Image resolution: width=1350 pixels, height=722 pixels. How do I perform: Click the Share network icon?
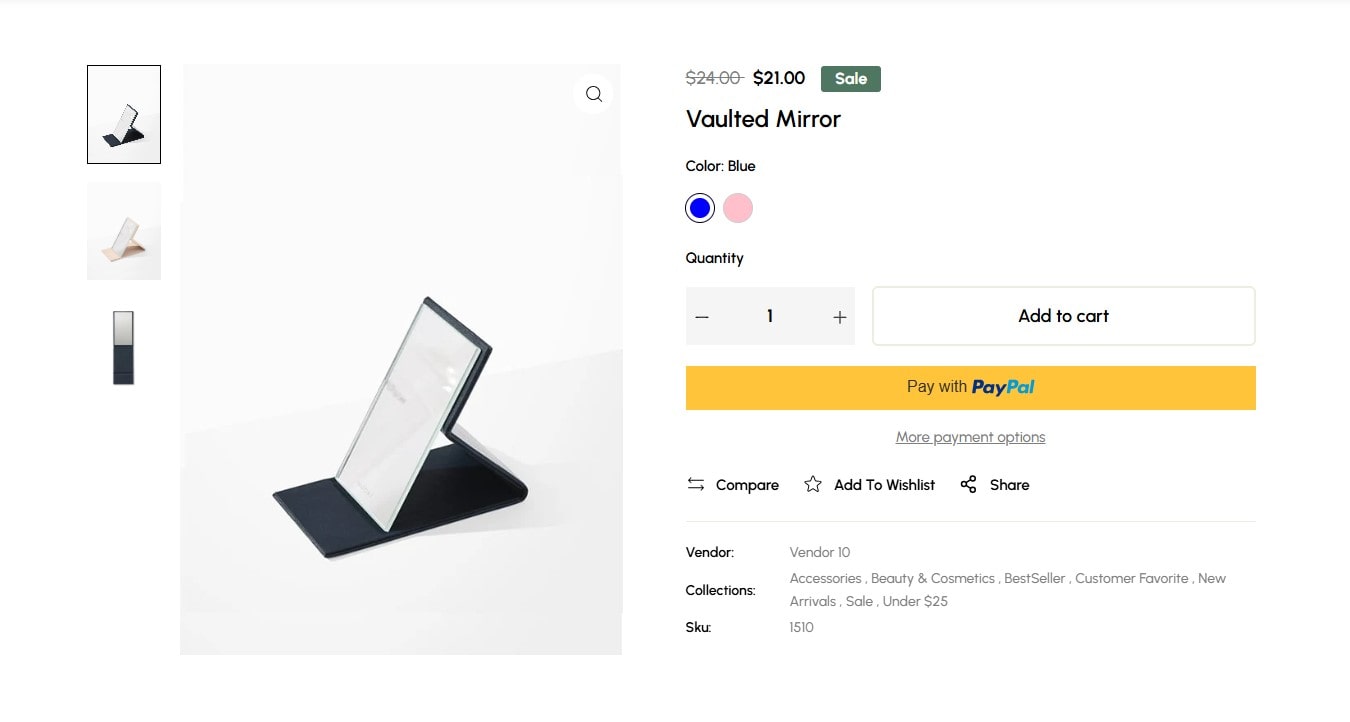pyautogui.click(x=968, y=484)
